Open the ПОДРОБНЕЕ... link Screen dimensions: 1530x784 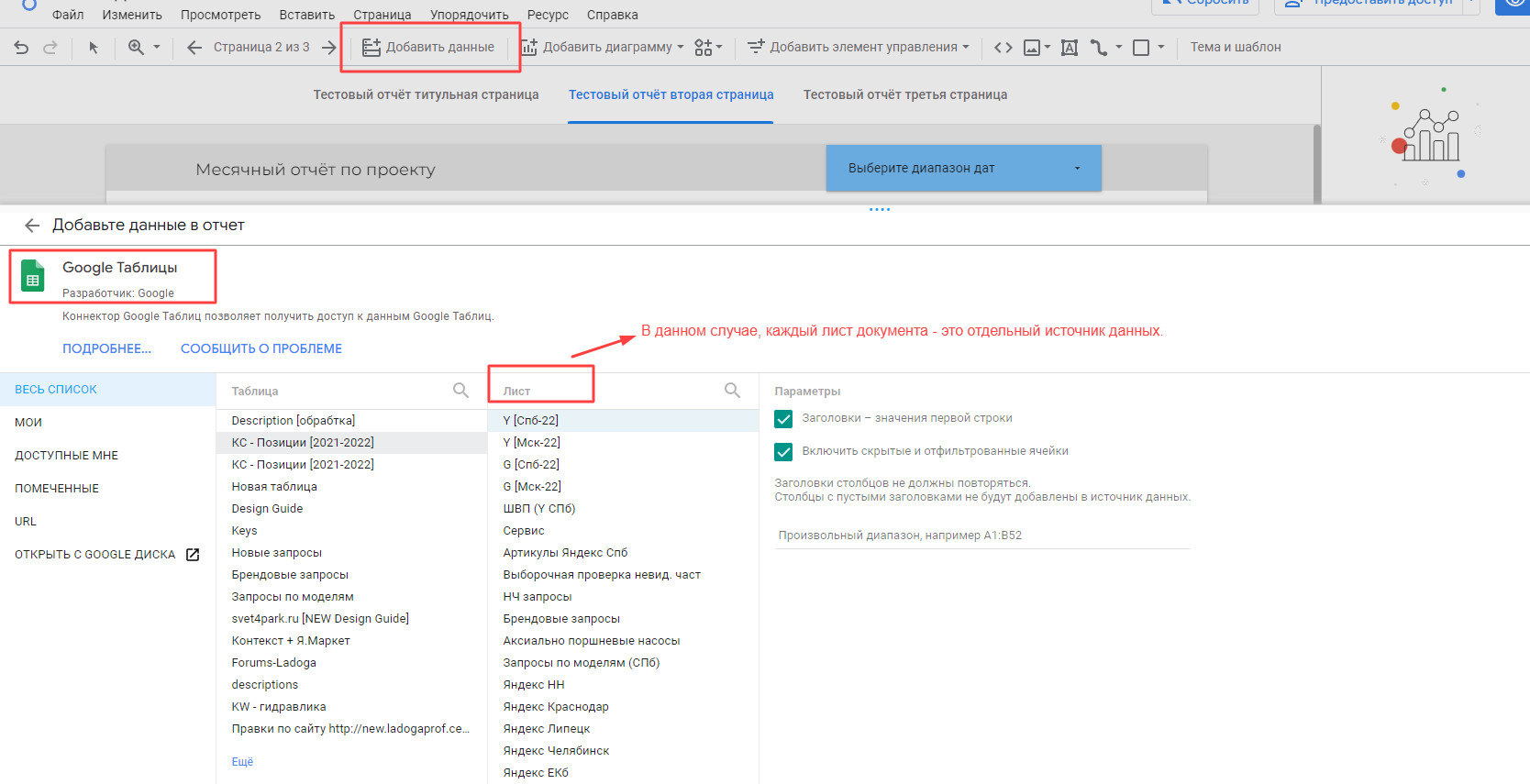(106, 349)
